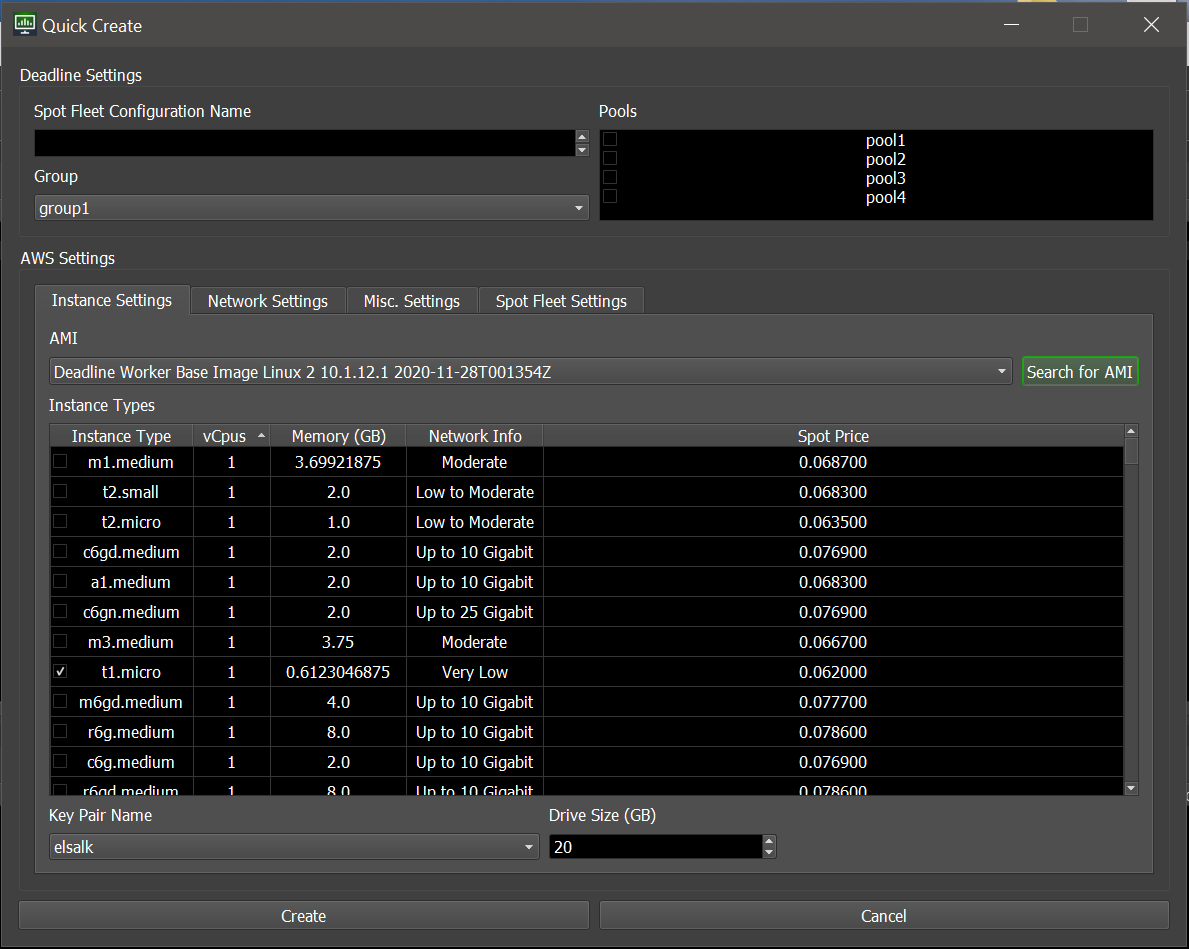Click the configuration name field up arrow
The height and width of the screenshot is (949, 1189).
tap(582, 137)
